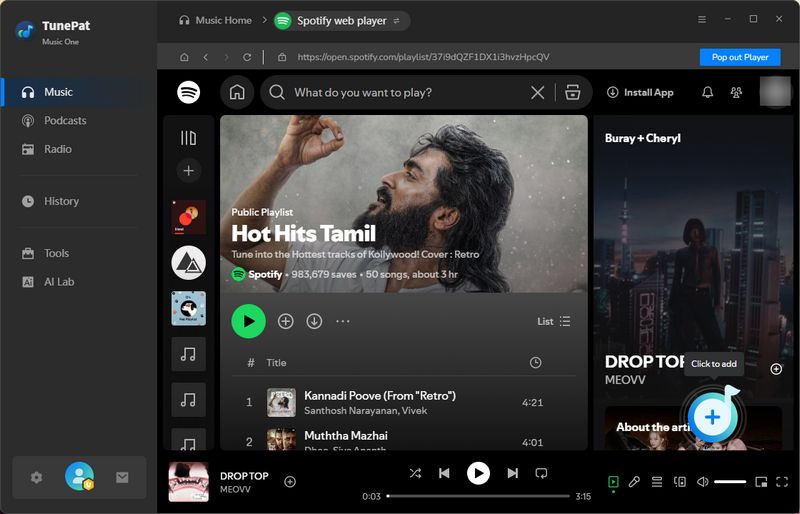Open Kannadi Poove (From "Retro") track
Screen dimensions: 800x514
point(404,403)
